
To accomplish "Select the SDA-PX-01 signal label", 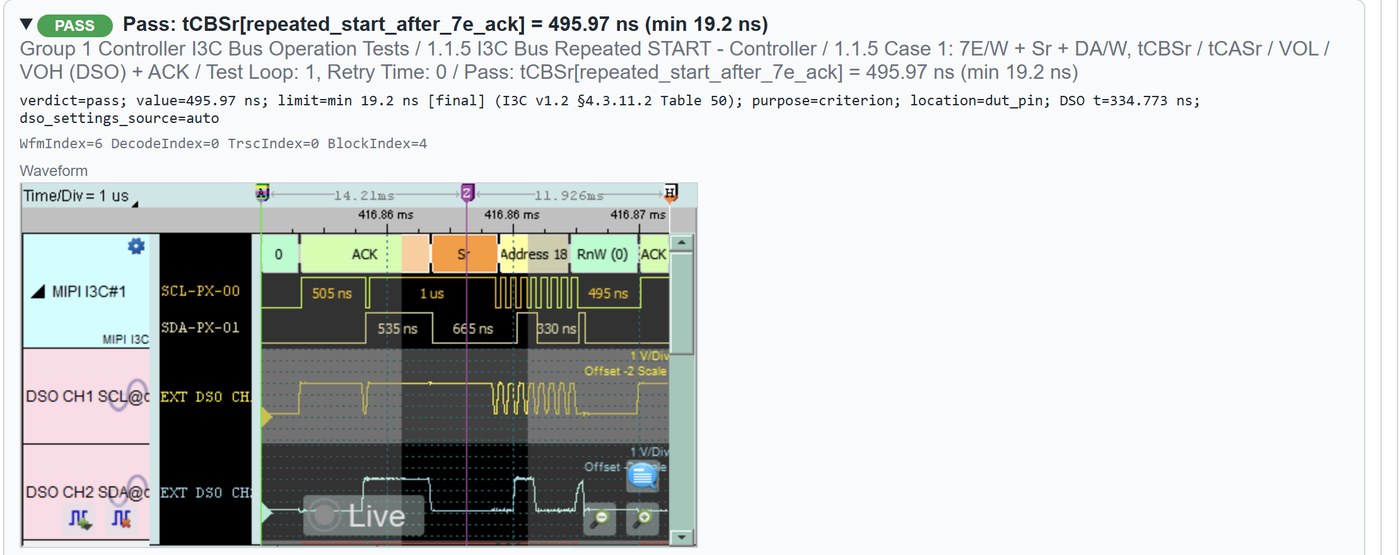I will (200, 327).
